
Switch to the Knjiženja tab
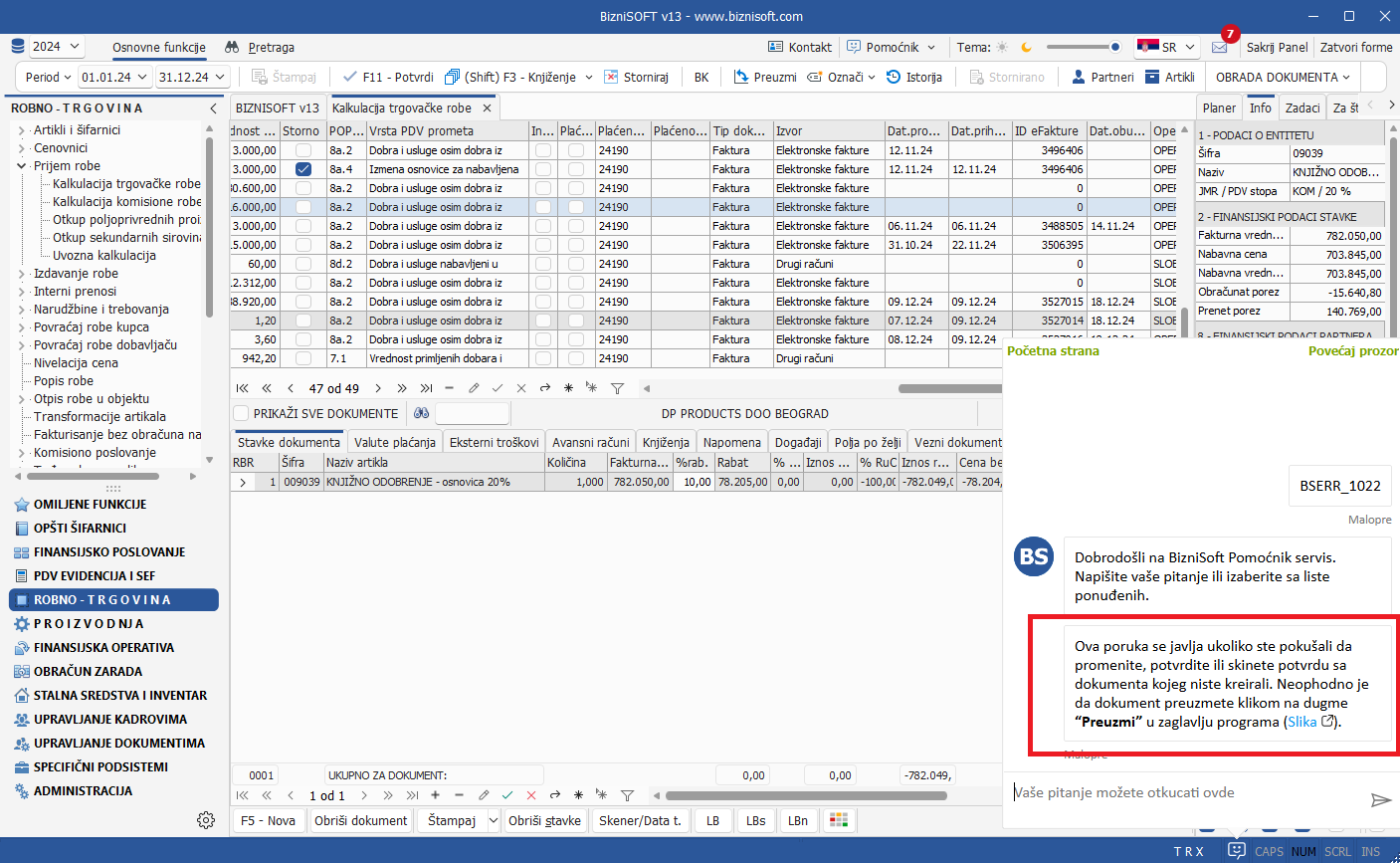click(666, 442)
